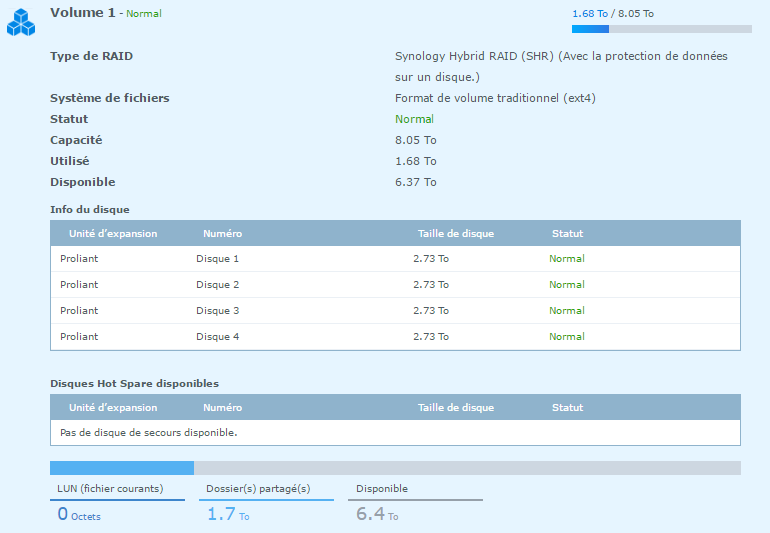The image size is (770, 533).
Task: Click the green Normal value beside Statut
Action: tap(414, 119)
